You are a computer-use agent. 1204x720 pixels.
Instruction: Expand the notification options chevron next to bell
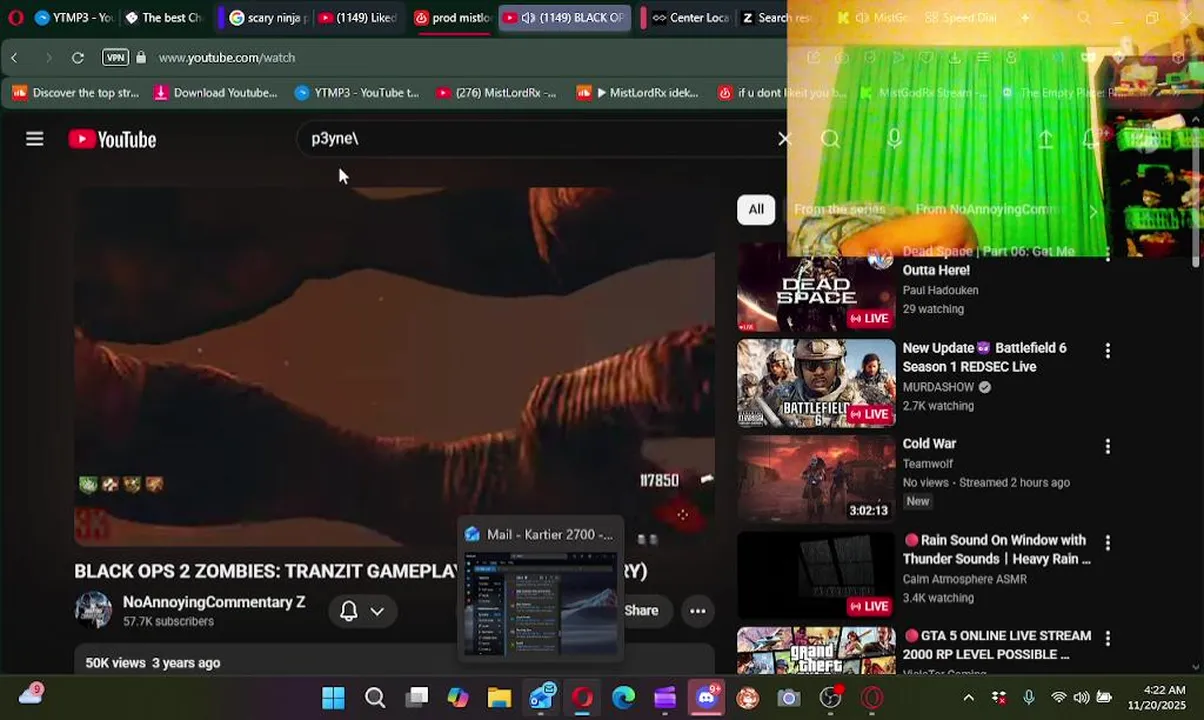pyautogui.click(x=377, y=611)
